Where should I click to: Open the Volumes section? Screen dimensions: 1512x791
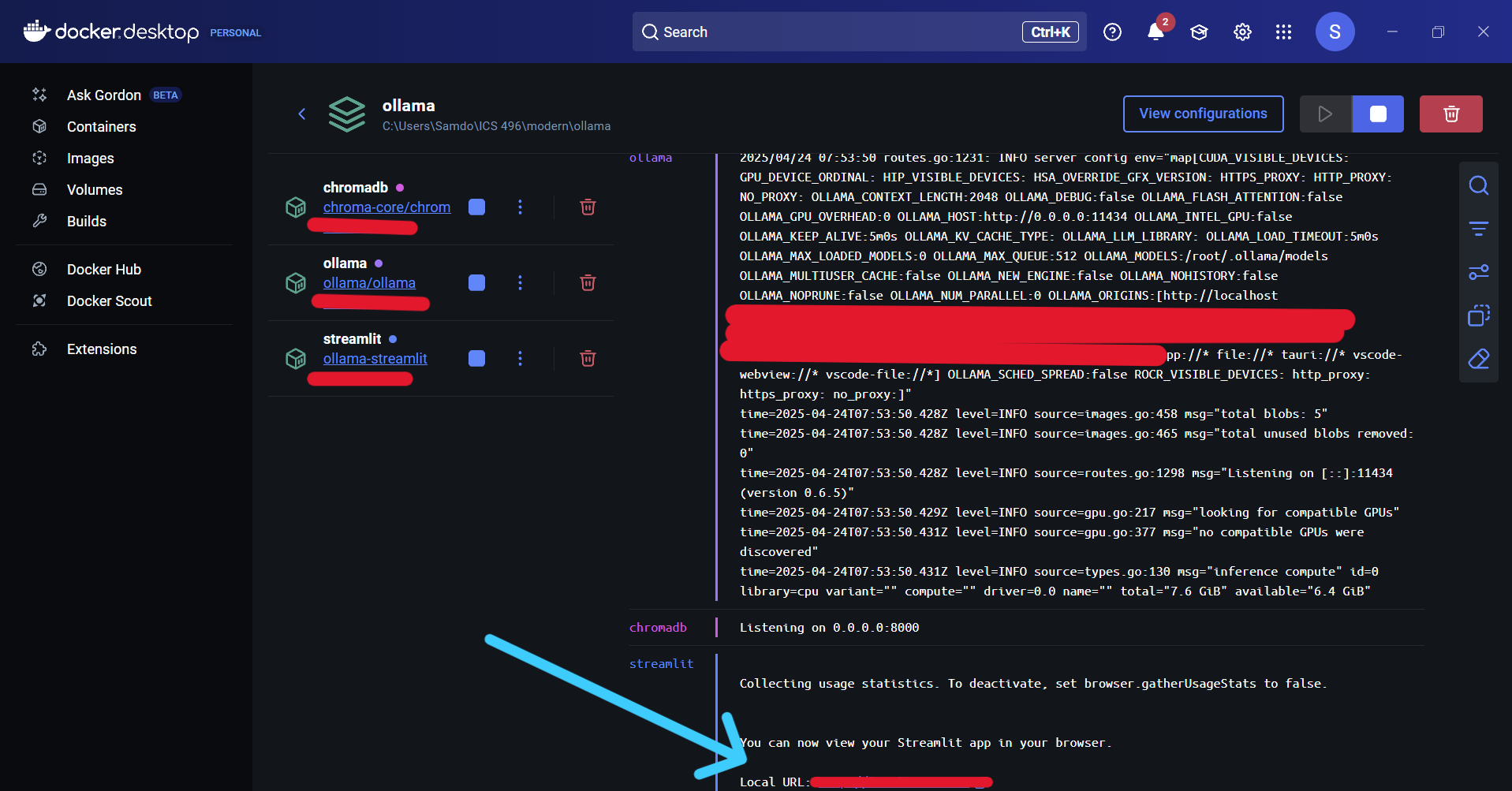click(95, 190)
